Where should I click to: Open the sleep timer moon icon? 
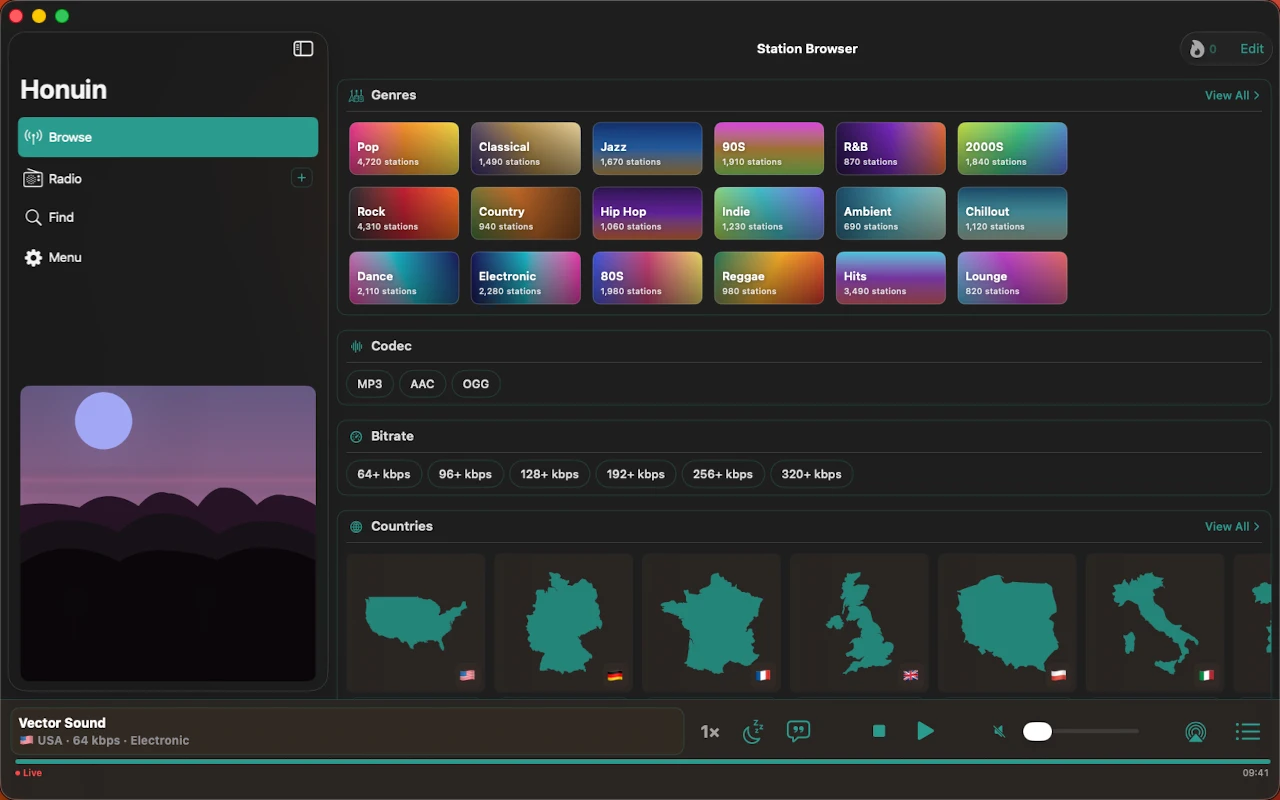pyautogui.click(x=753, y=732)
